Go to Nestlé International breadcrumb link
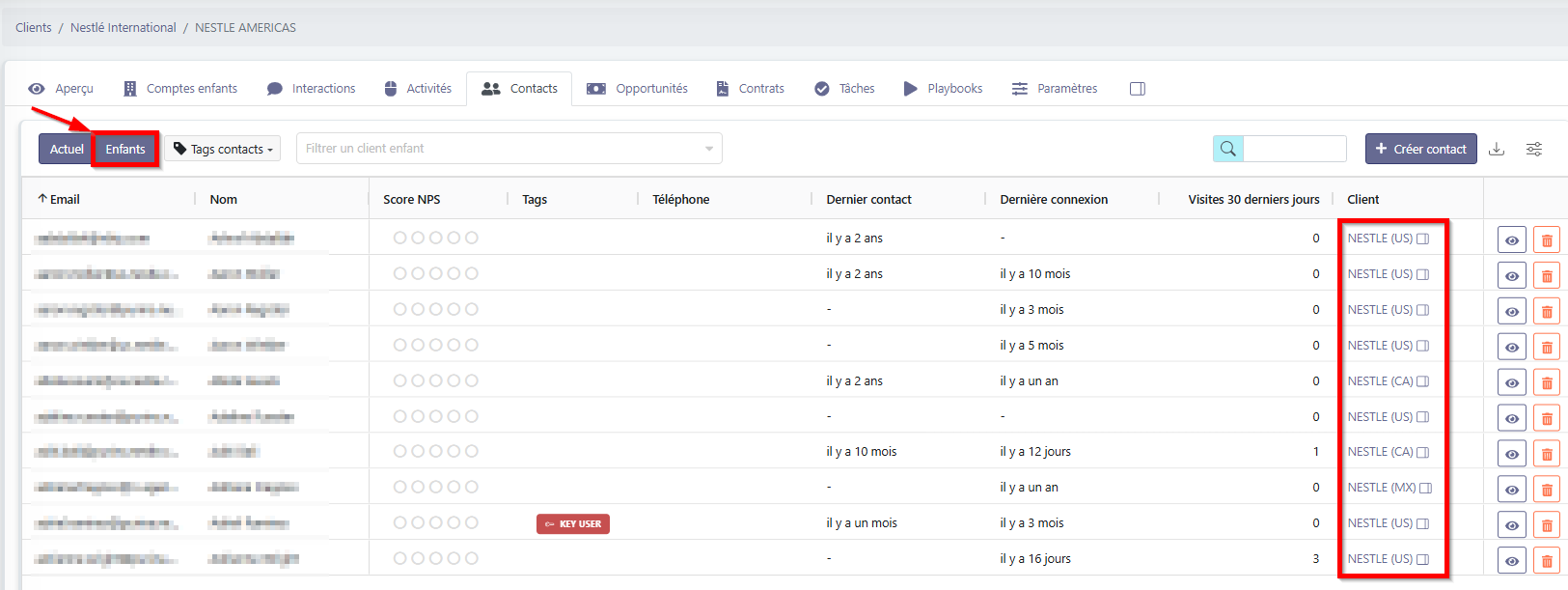The width and height of the screenshot is (1568, 590). [123, 27]
